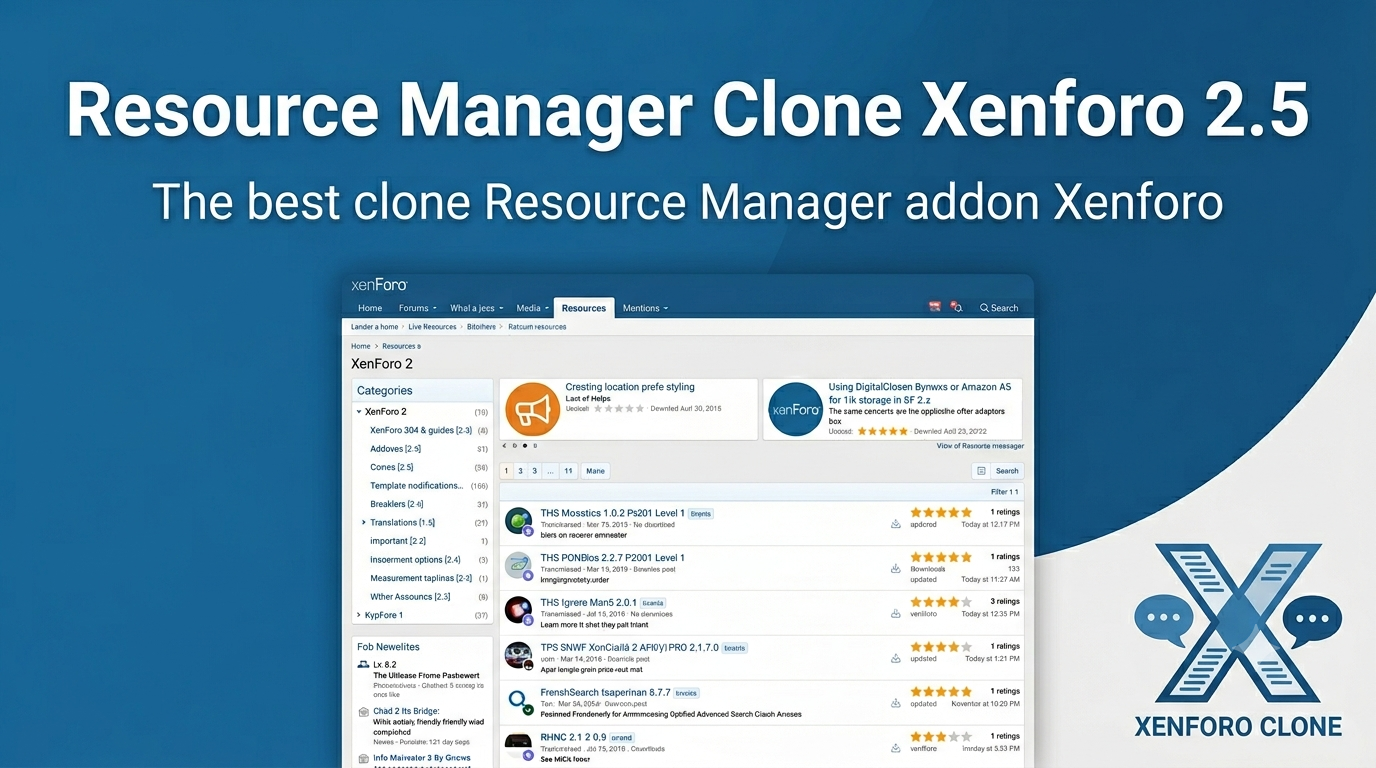Open Ratcum resources in the sub-navigation
The image size is (1376, 768).
[537, 327]
